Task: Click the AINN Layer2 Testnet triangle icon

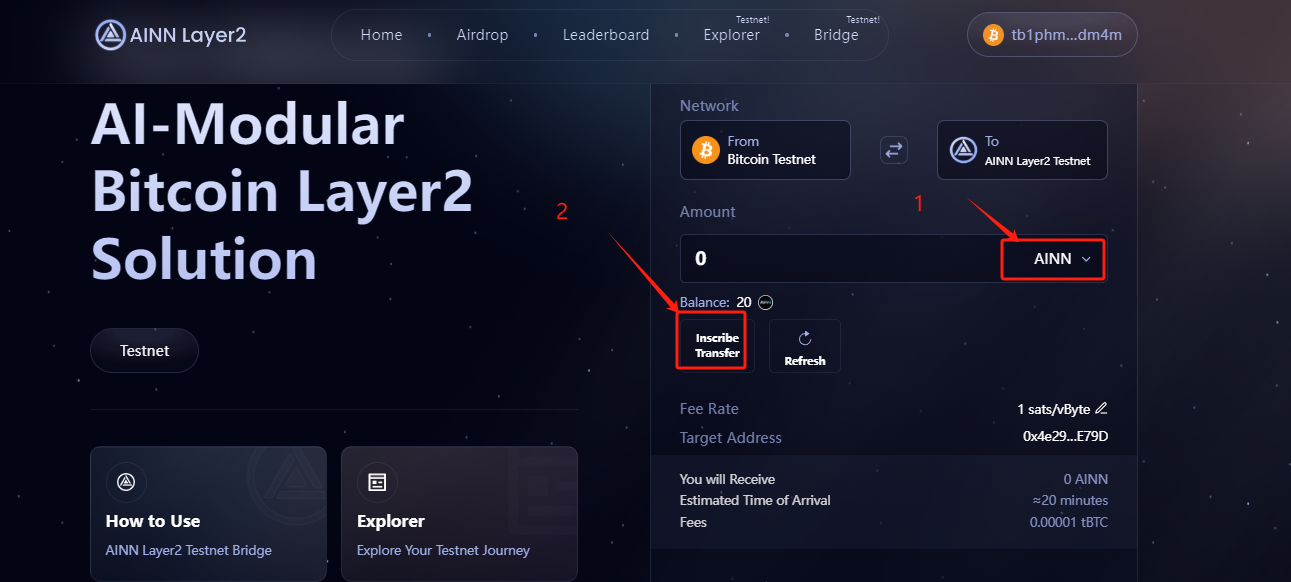Action: 963,150
